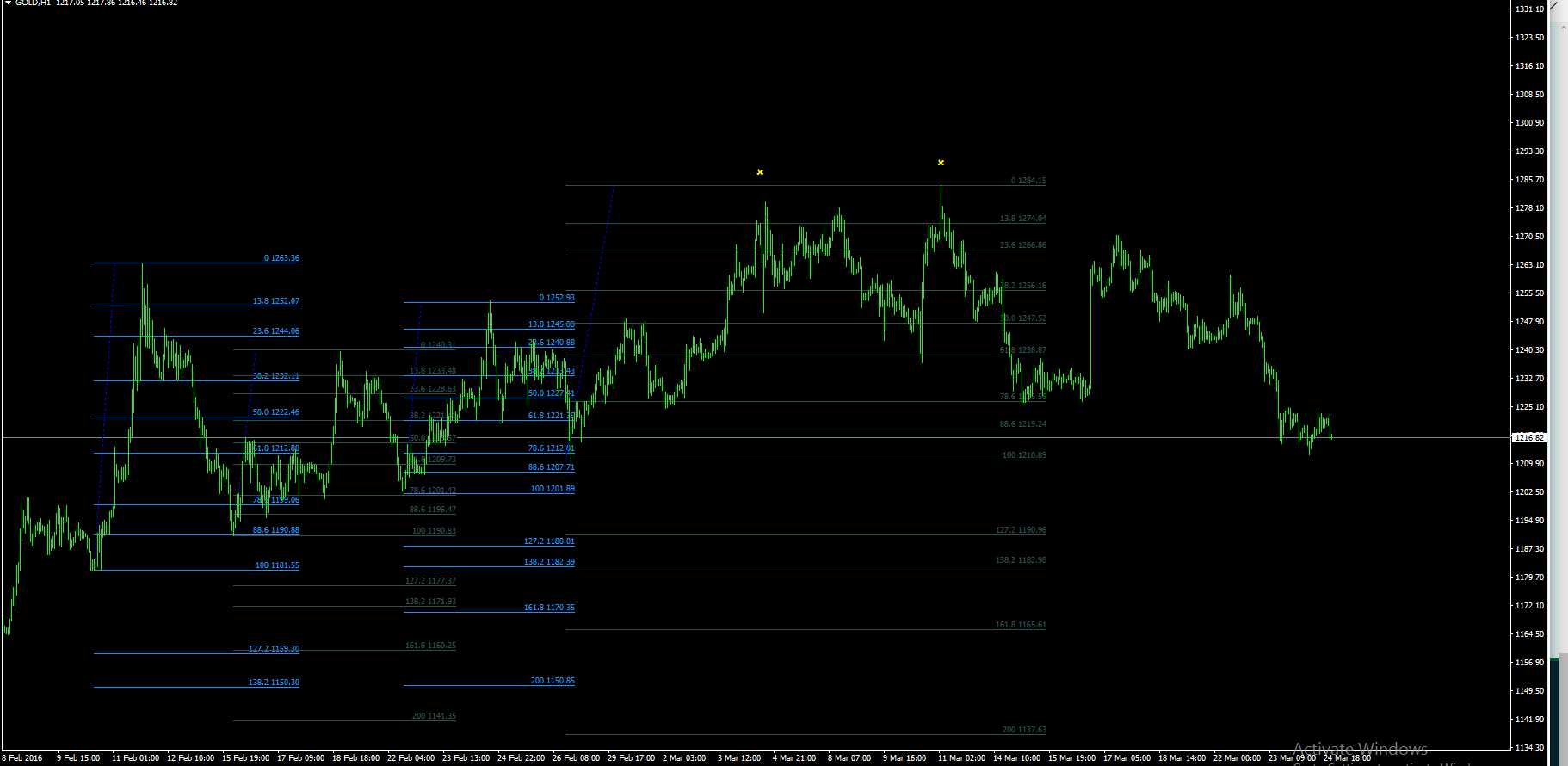Select the Fibonacci level label "138.2 1150.30"
The width and height of the screenshot is (1568, 766).
(x=275, y=683)
